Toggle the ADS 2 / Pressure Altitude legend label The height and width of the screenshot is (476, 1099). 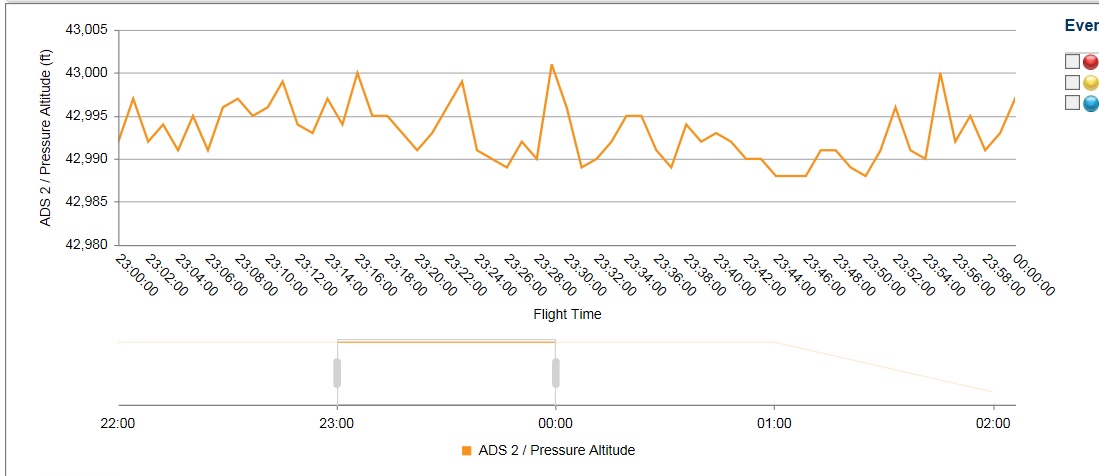coord(556,450)
